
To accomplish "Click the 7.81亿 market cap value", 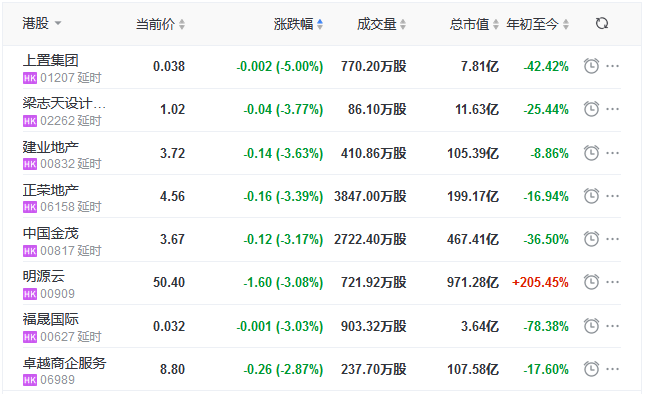I will pos(480,66).
